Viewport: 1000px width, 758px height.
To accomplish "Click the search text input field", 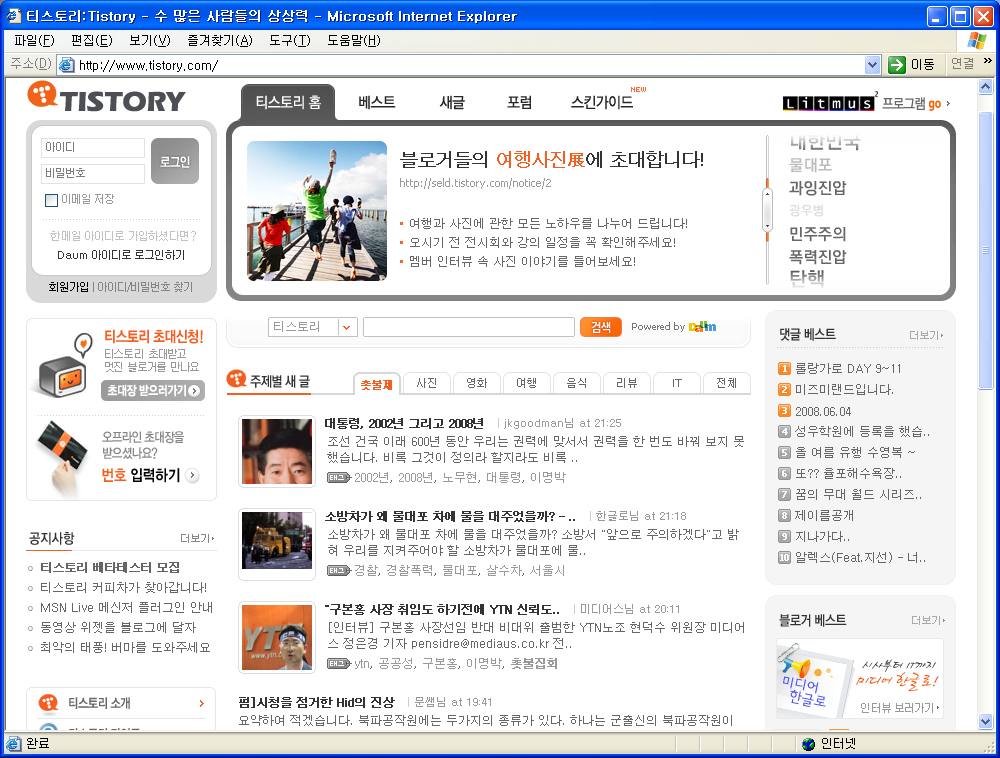I will (x=469, y=327).
